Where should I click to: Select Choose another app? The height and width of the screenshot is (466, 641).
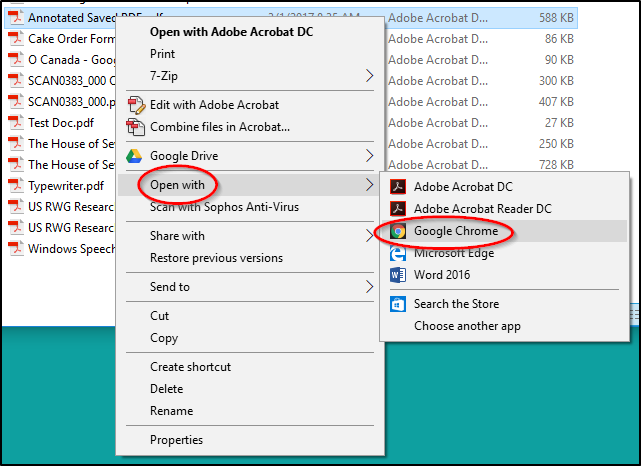[467, 326]
